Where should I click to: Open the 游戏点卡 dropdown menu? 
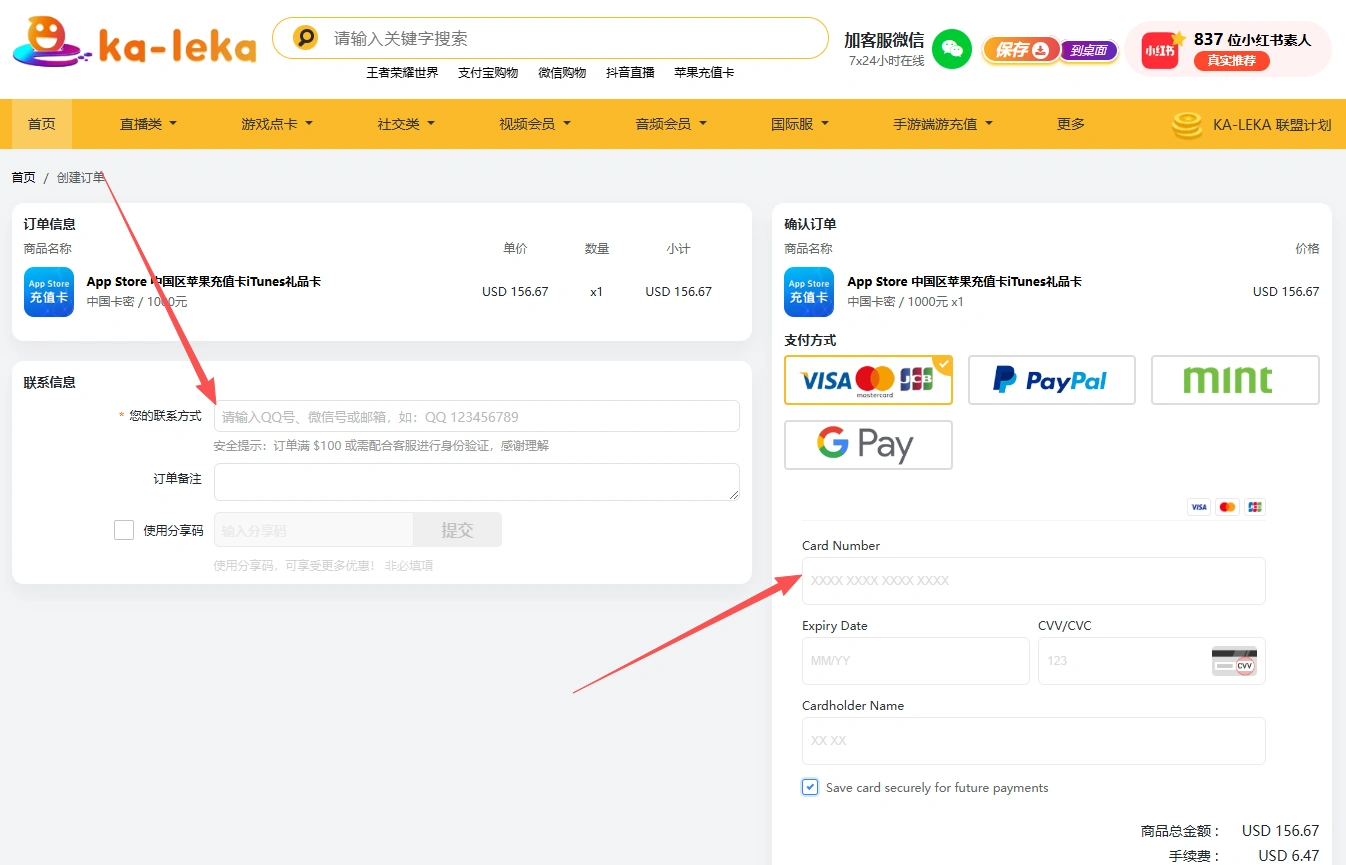277,124
